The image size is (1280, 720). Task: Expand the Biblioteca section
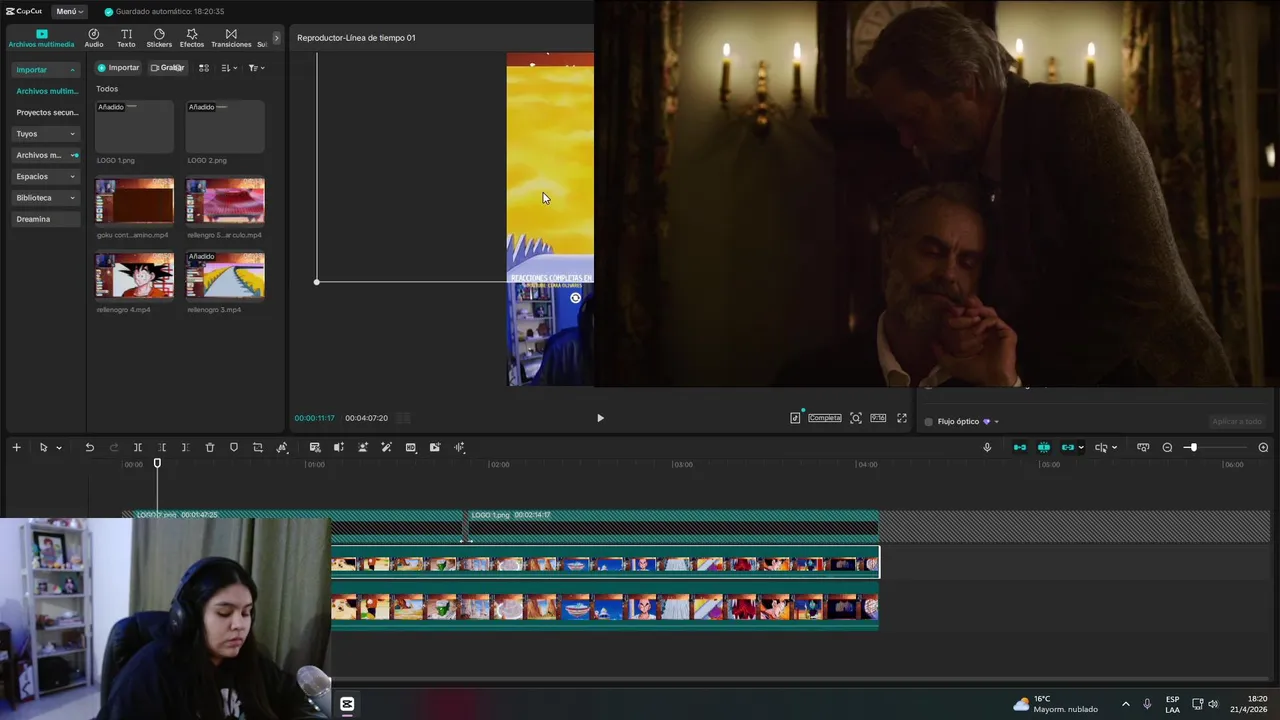45,198
